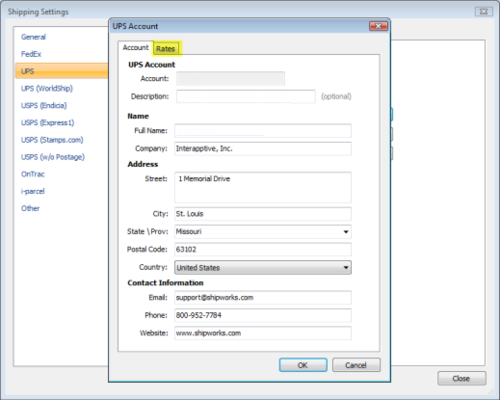Edit the Street address box

[263, 187]
